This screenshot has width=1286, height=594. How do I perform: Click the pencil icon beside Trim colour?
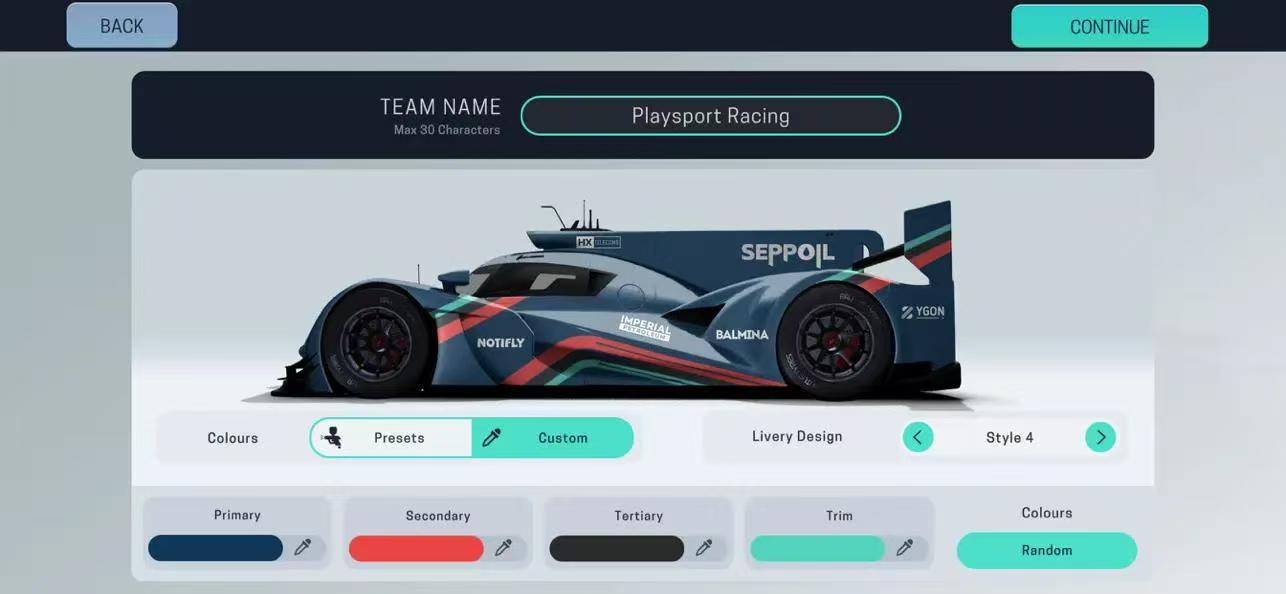tap(905, 548)
